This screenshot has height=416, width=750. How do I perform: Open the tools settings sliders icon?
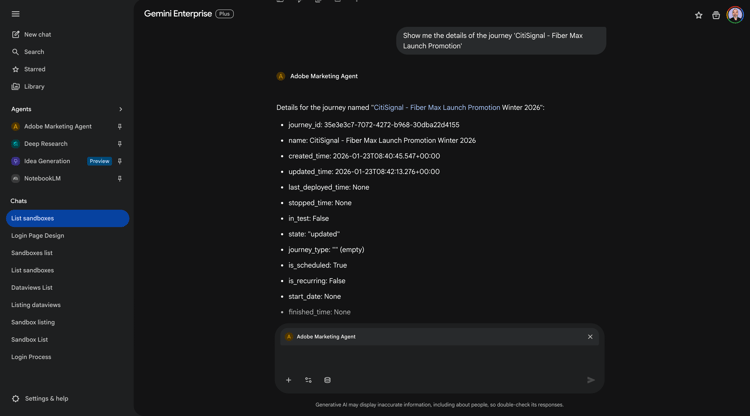[x=308, y=380]
